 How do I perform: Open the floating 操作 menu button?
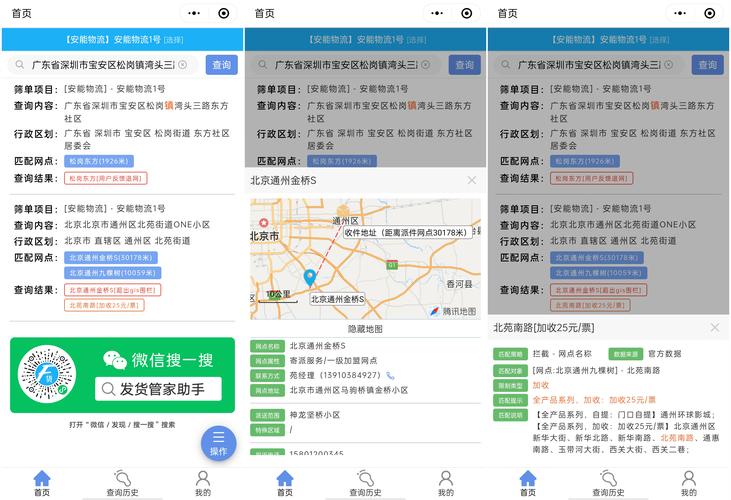[x=219, y=443]
